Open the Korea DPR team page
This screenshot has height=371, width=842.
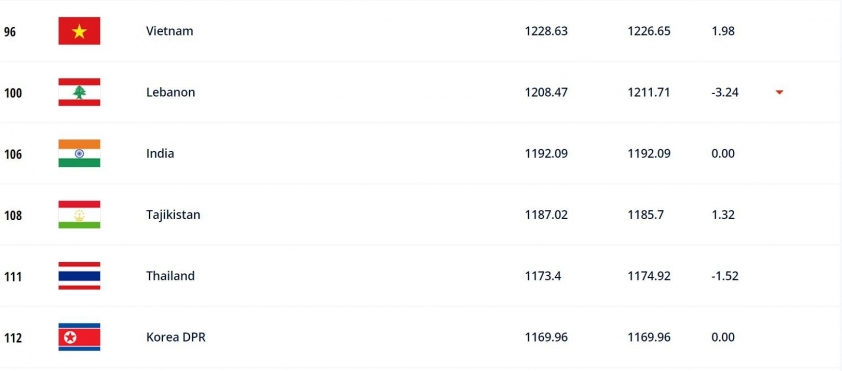tap(176, 337)
